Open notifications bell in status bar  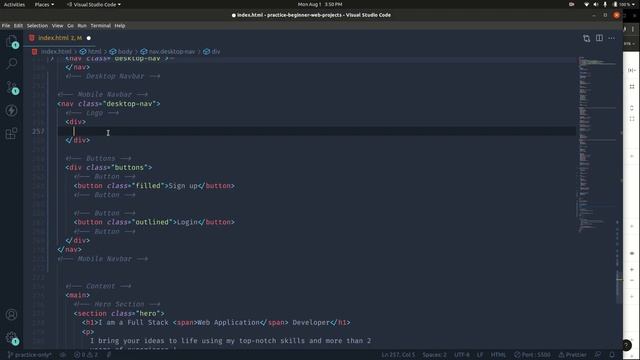[612, 355]
